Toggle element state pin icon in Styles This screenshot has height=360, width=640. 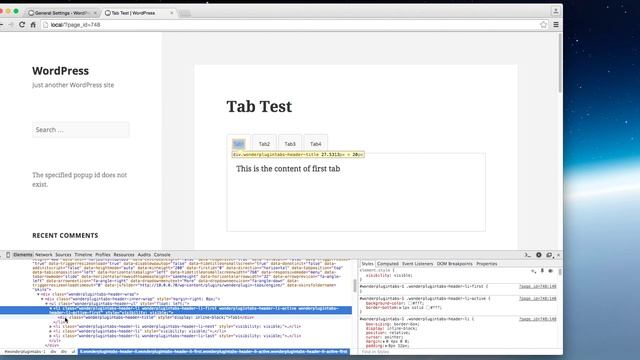[542, 271]
